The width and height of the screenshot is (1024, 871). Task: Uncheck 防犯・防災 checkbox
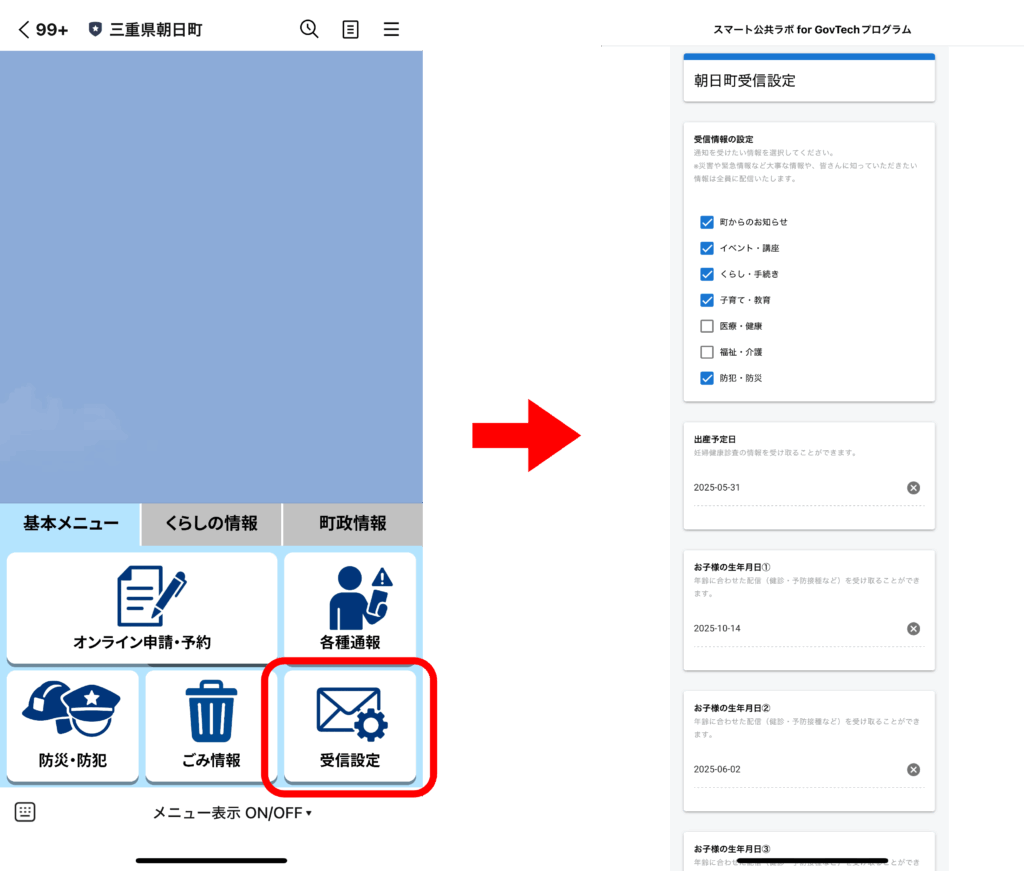(707, 378)
